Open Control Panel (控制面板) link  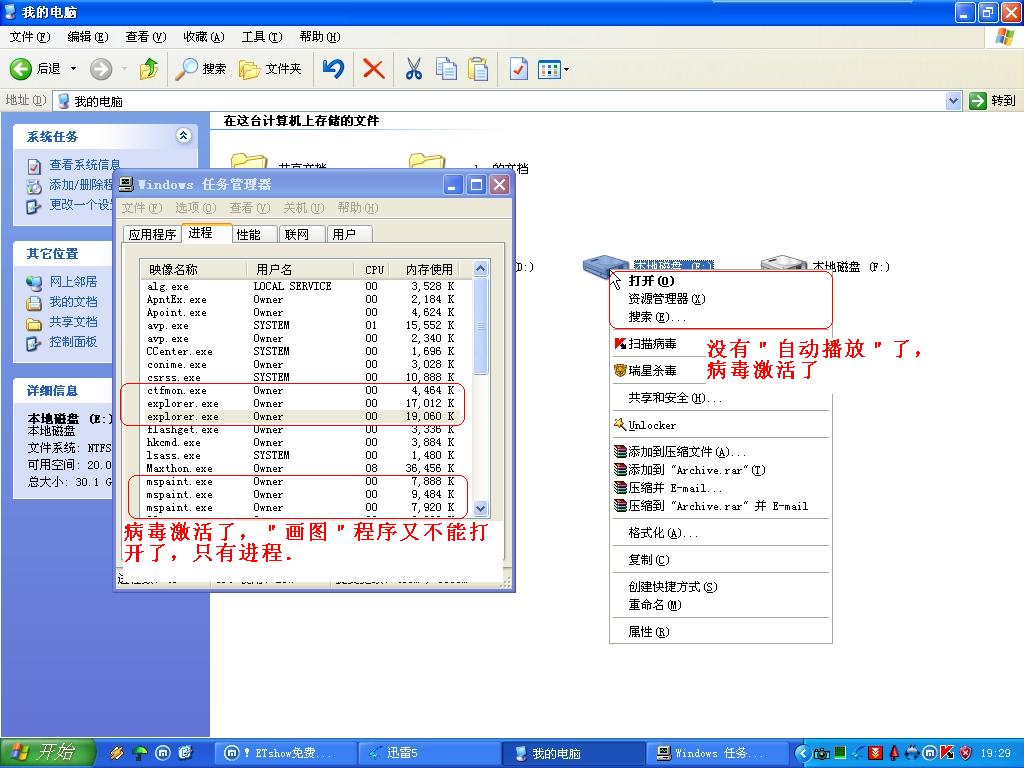click(x=72, y=342)
